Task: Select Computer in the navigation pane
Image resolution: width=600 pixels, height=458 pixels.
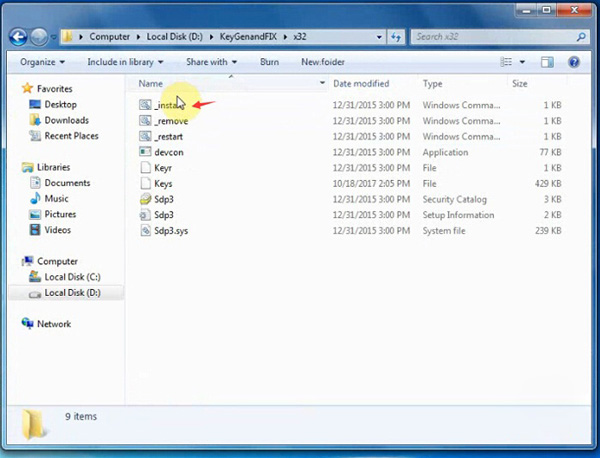Action: click(x=57, y=261)
